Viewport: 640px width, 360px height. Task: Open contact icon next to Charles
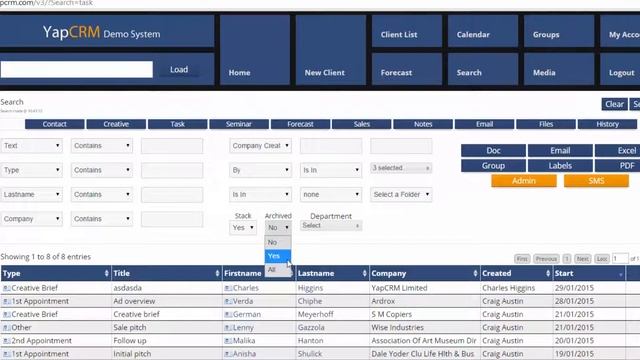228,288
